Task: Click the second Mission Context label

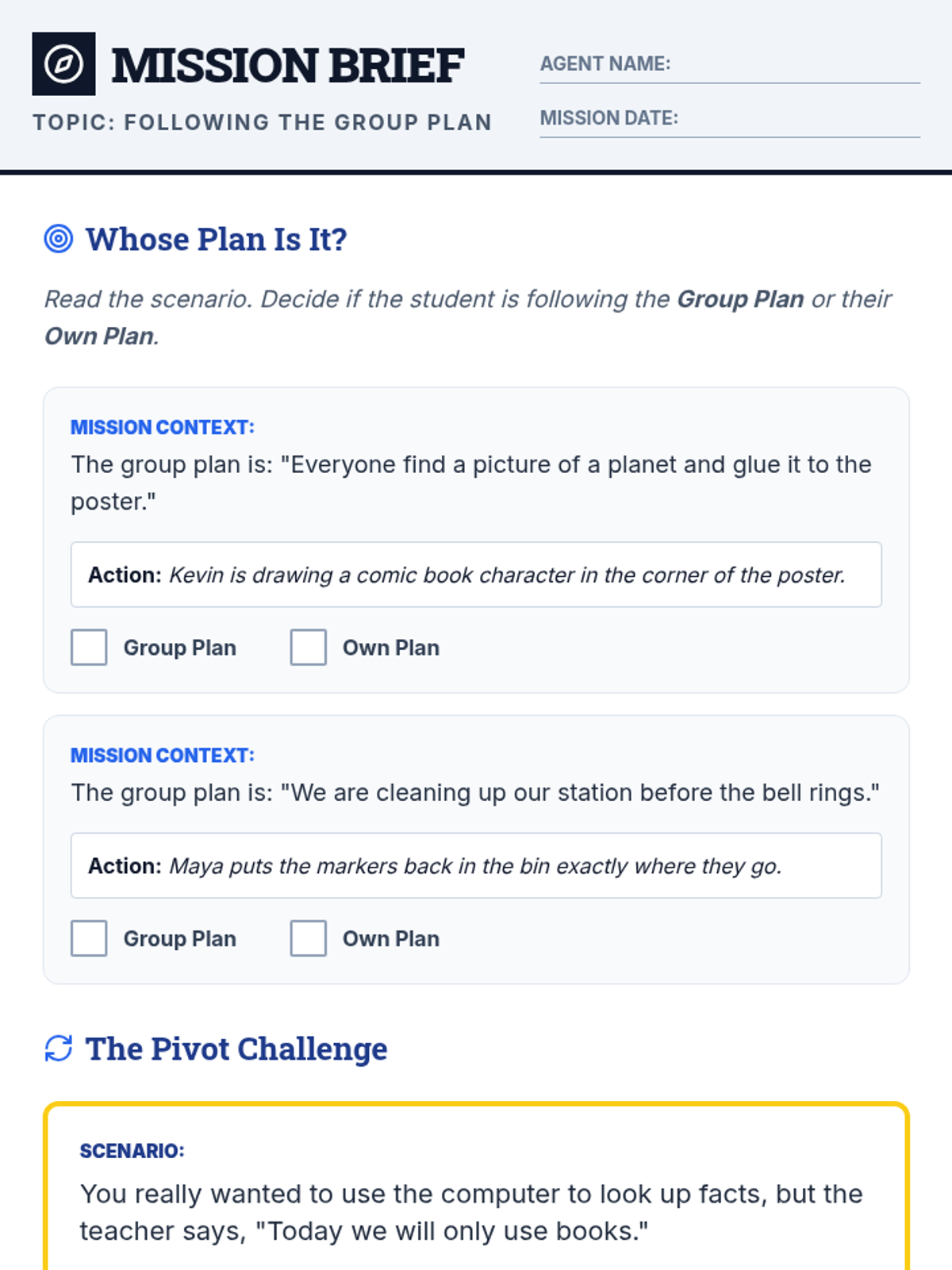Action: click(x=163, y=755)
